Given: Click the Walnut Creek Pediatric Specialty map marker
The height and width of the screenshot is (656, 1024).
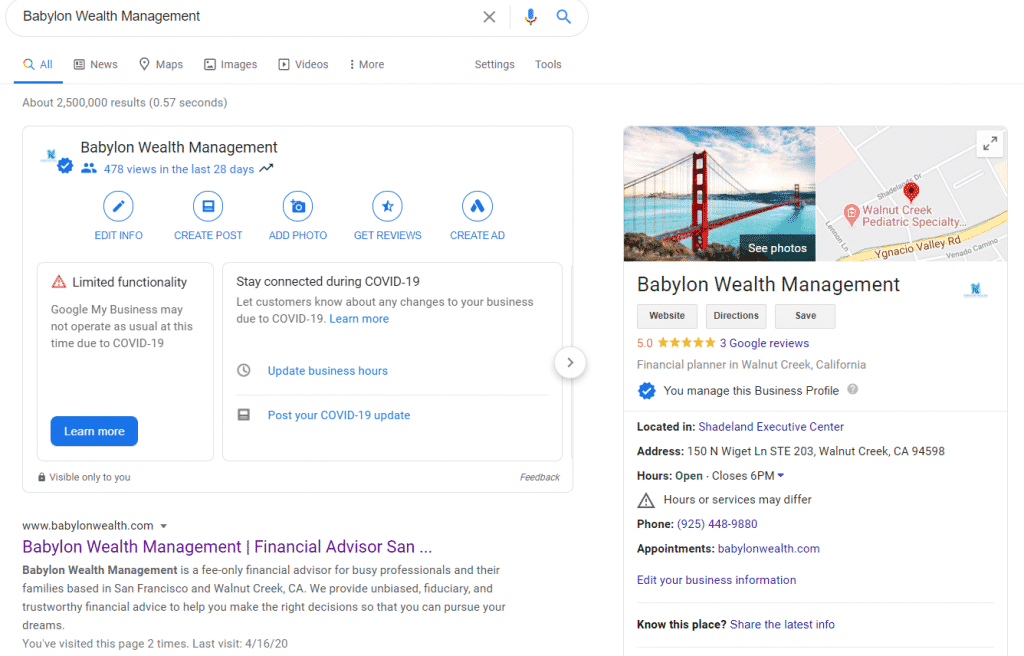Looking at the screenshot, I should click(x=851, y=214).
